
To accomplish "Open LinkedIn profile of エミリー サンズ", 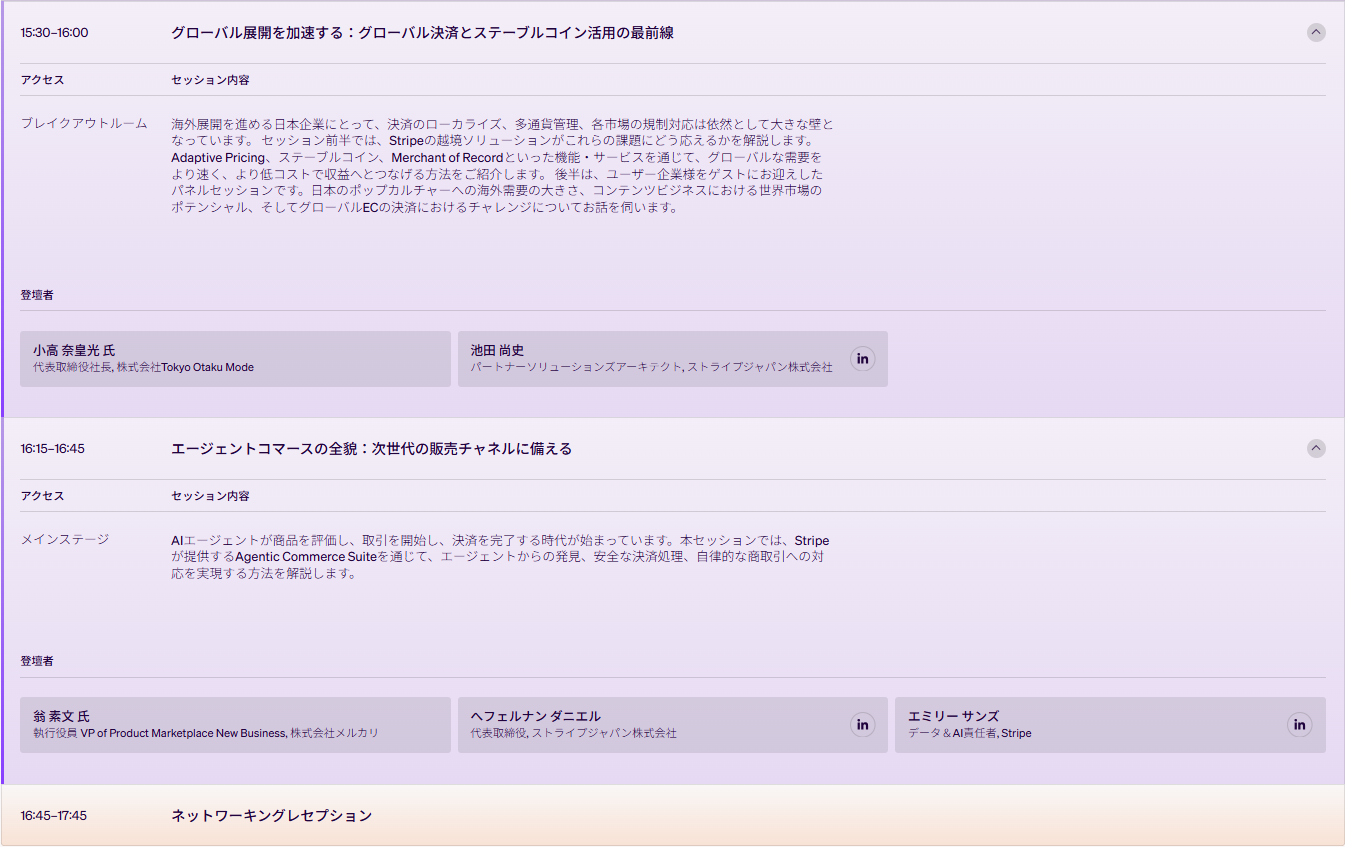I will click(1299, 725).
